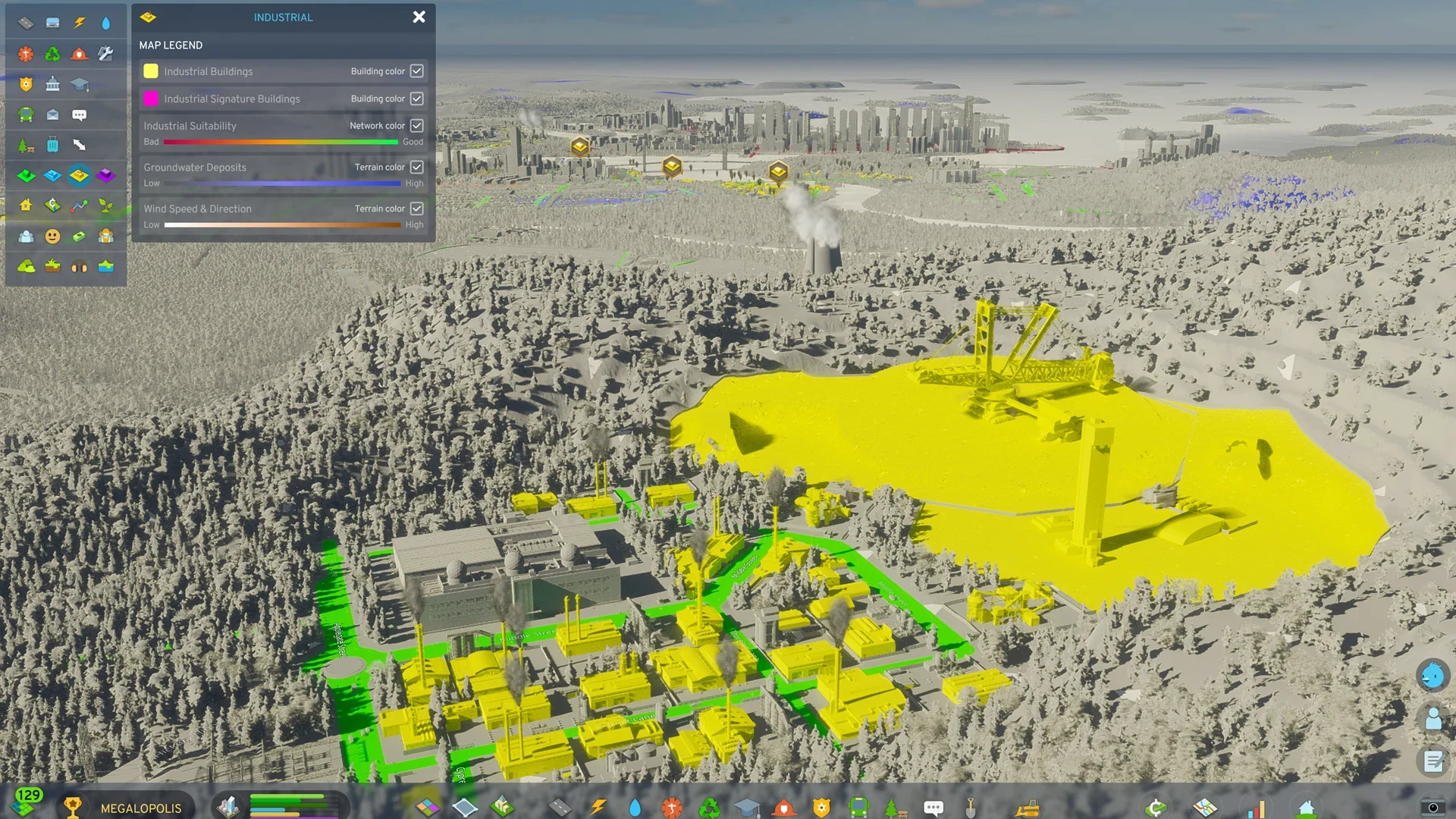Viewport: 1456px width, 819px height.
Task: Click the MEGALOPOLIS milestone button
Action: (x=140, y=808)
